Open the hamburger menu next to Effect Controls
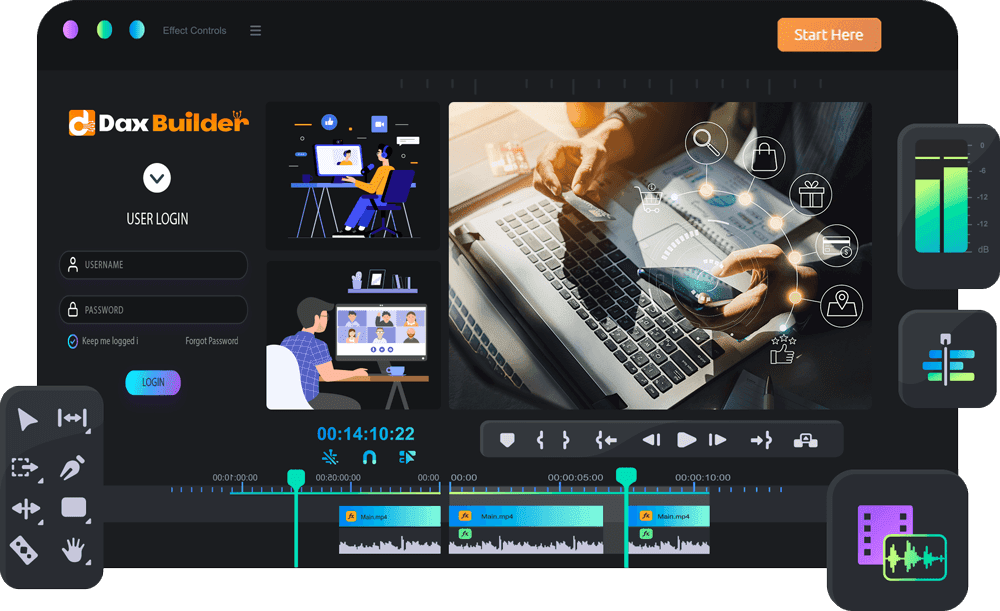Screen dimensions: 1000x611 point(256,30)
